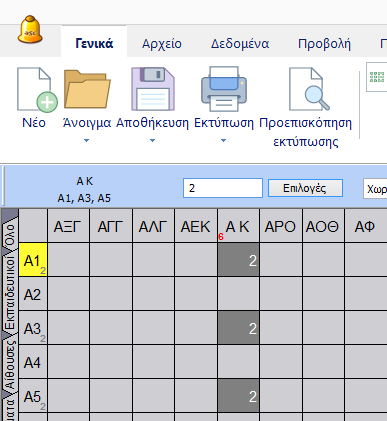Select the Α Κ column header

[x=238, y=226]
